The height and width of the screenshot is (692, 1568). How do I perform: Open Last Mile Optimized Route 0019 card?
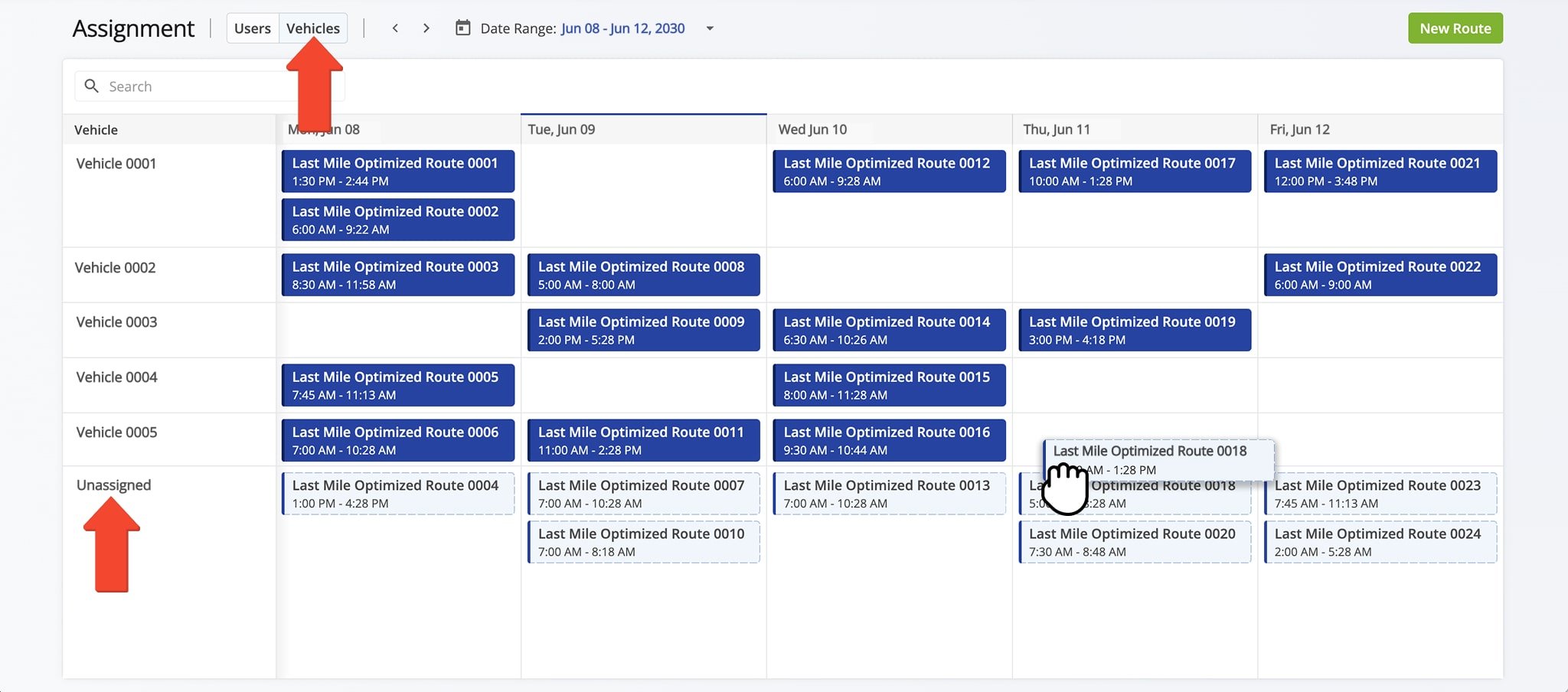point(1135,330)
